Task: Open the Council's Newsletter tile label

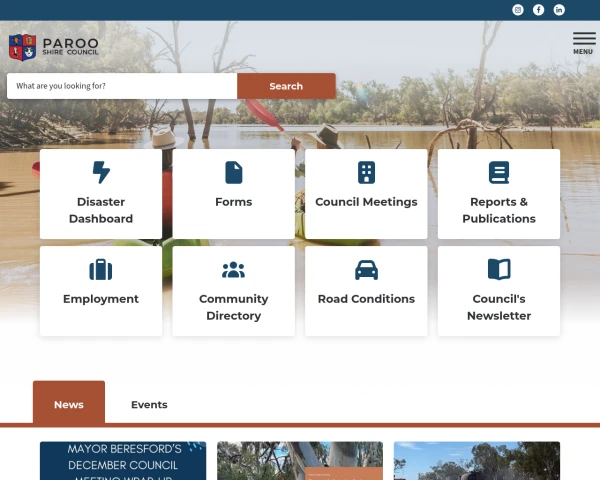Action: coord(499,307)
